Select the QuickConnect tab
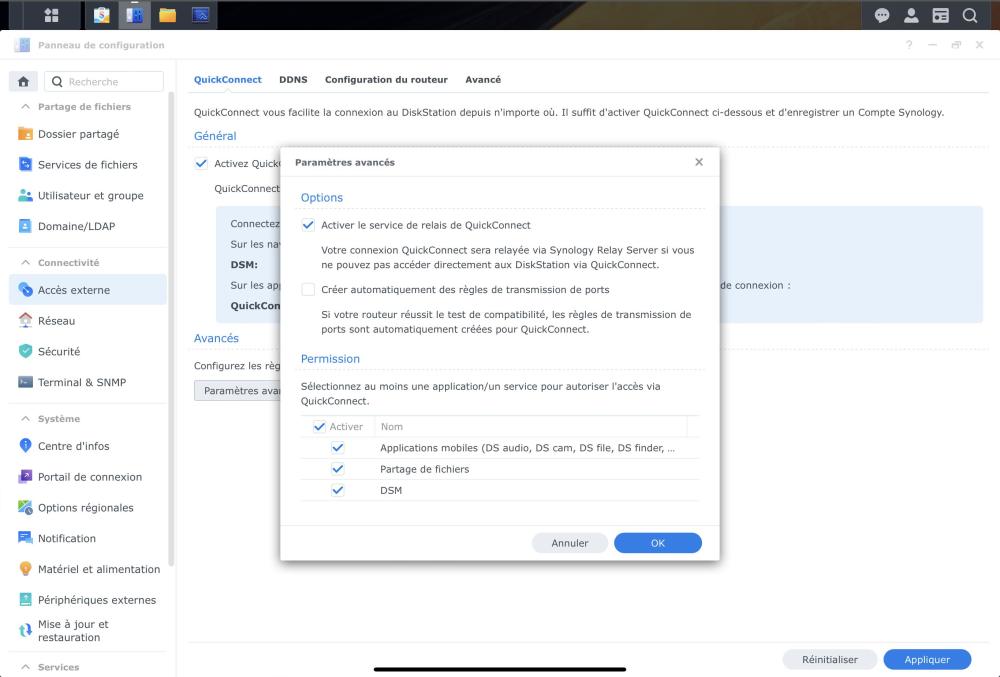The width and height of the screenshot is (1000, 677). pyautogui.click(x=228, y=80)
